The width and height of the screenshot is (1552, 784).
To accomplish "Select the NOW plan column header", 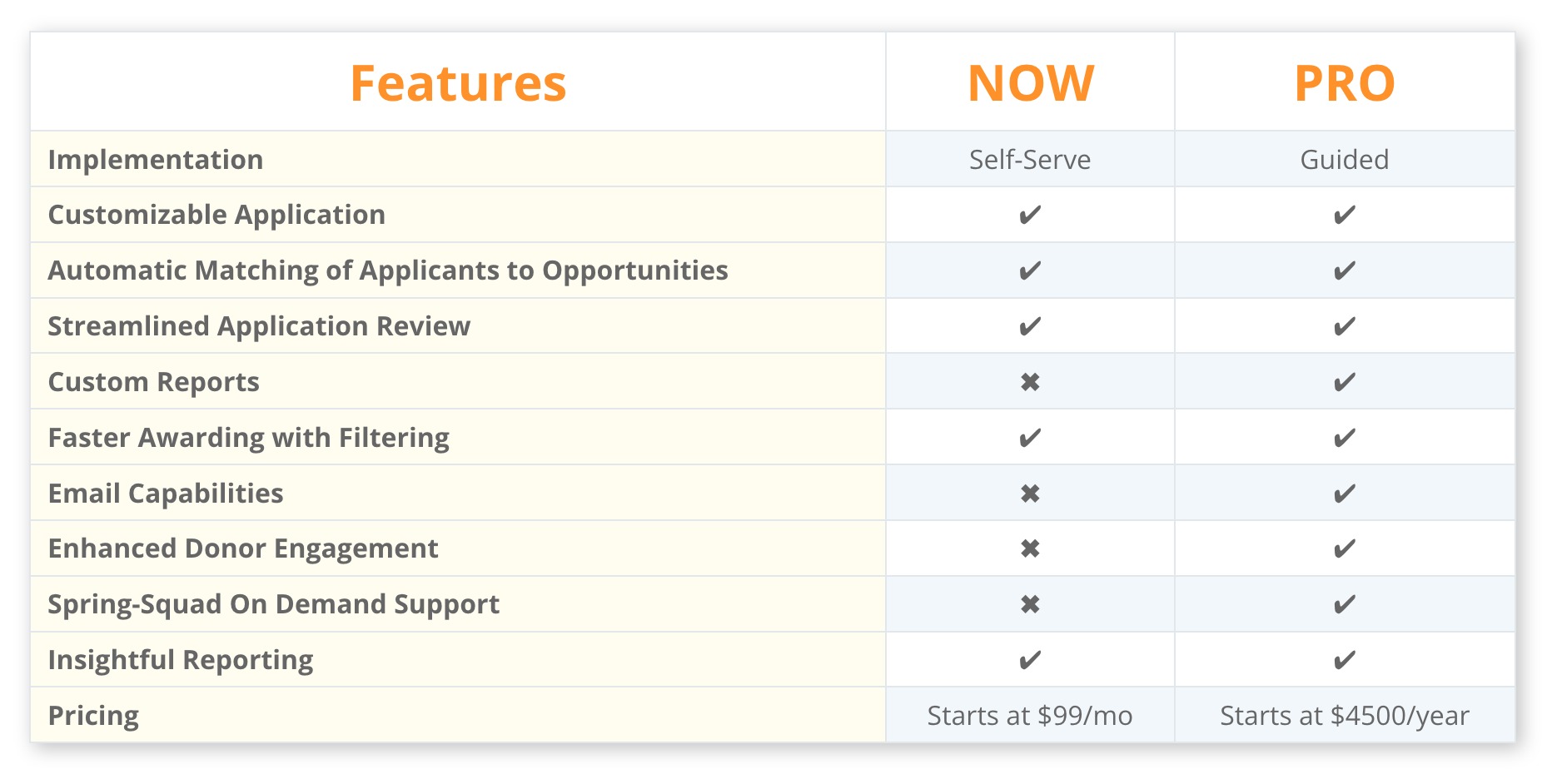I will point(1031,83).
